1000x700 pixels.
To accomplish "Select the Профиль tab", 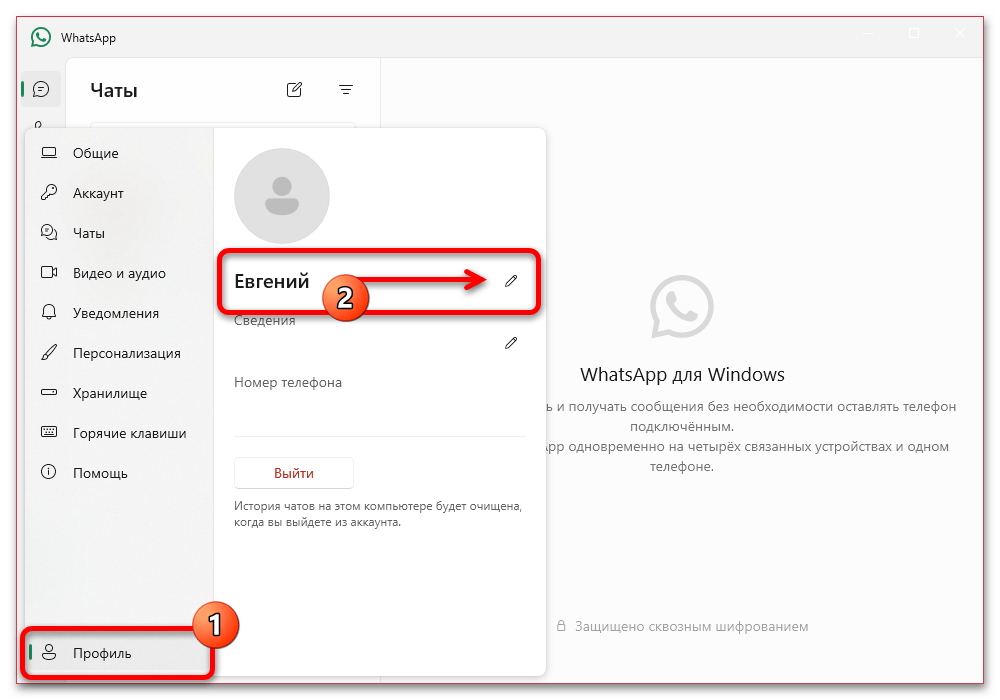I will [119, 653].
